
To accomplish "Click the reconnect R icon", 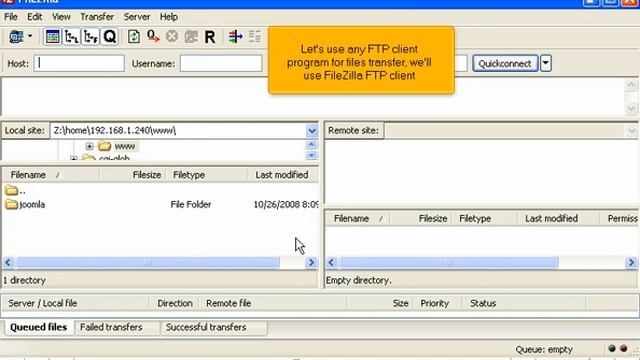I will [210, 37].
